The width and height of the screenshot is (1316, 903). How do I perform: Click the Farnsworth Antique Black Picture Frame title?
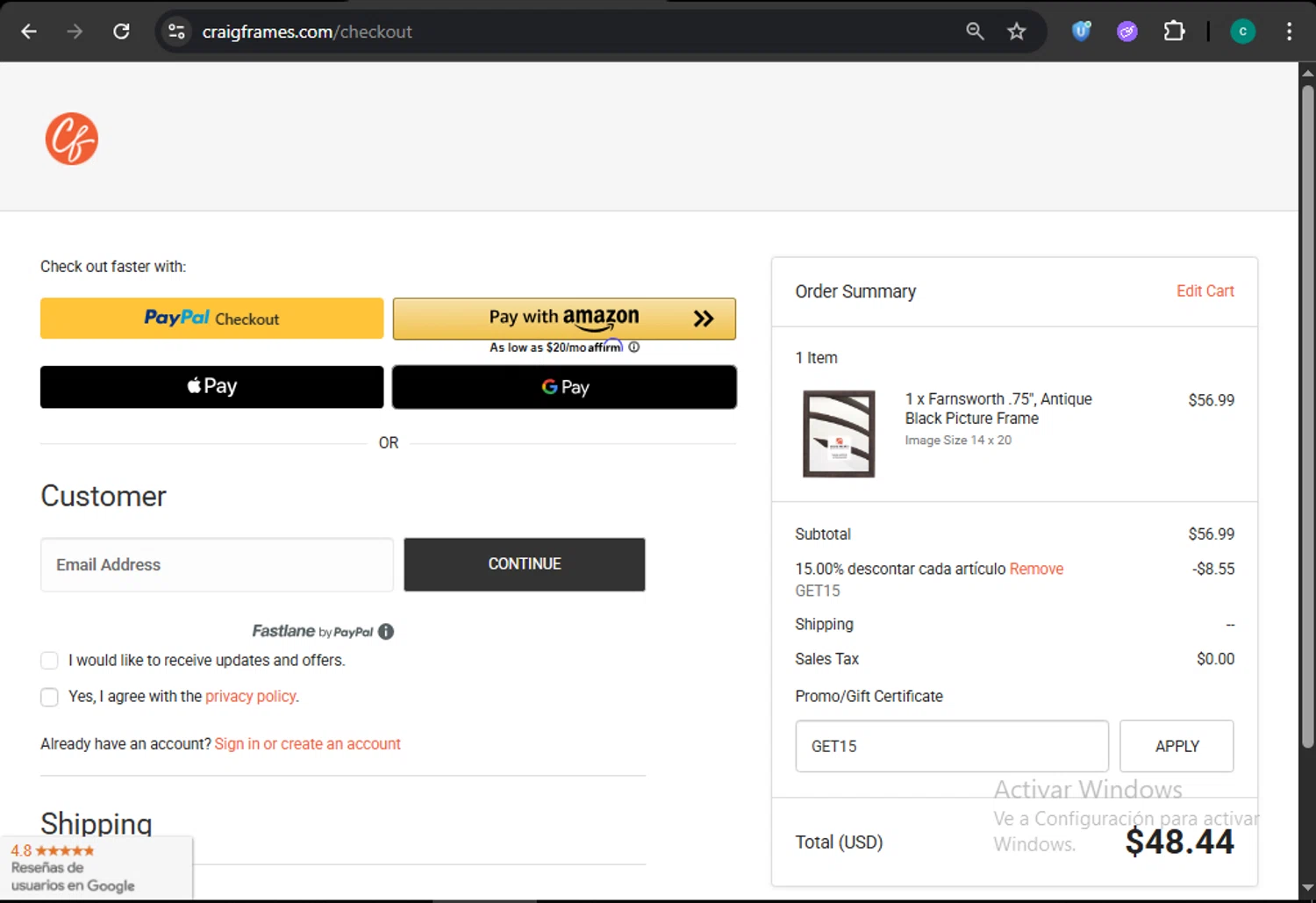[x=998, y=409]
